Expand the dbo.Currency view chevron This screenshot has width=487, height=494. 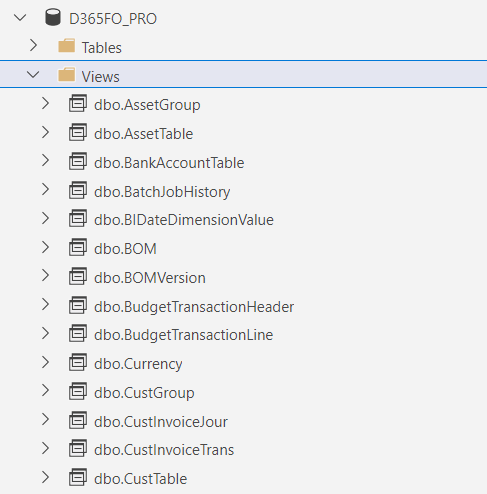[x=46, y=362]
